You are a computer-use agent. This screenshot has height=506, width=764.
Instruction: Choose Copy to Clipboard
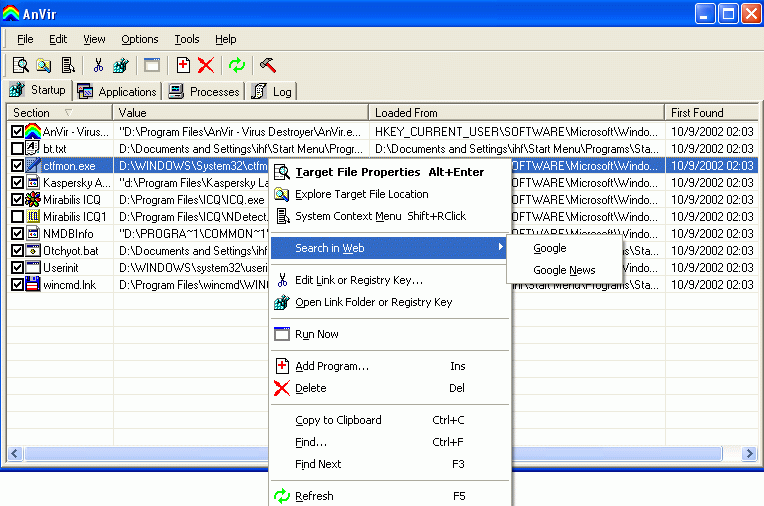click(389, 420)
